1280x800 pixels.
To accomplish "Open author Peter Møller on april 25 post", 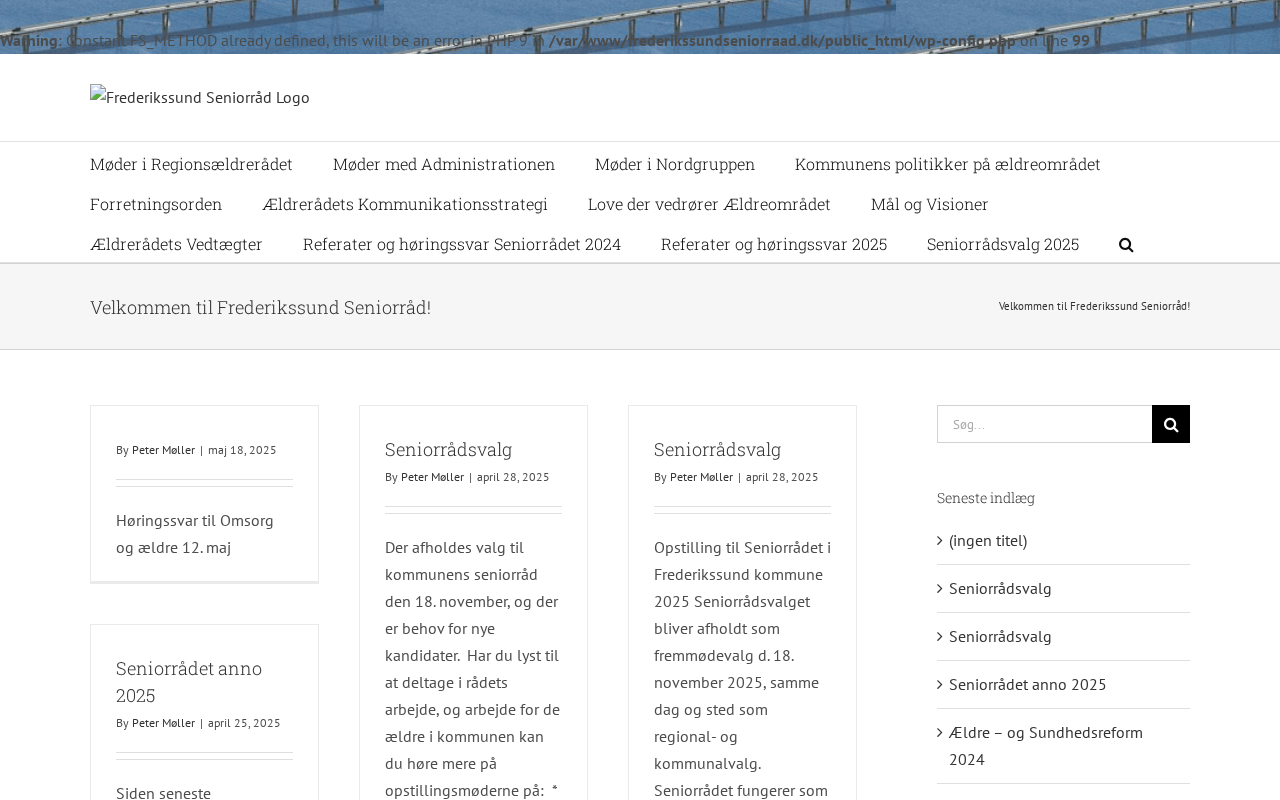I will [163, 723].
